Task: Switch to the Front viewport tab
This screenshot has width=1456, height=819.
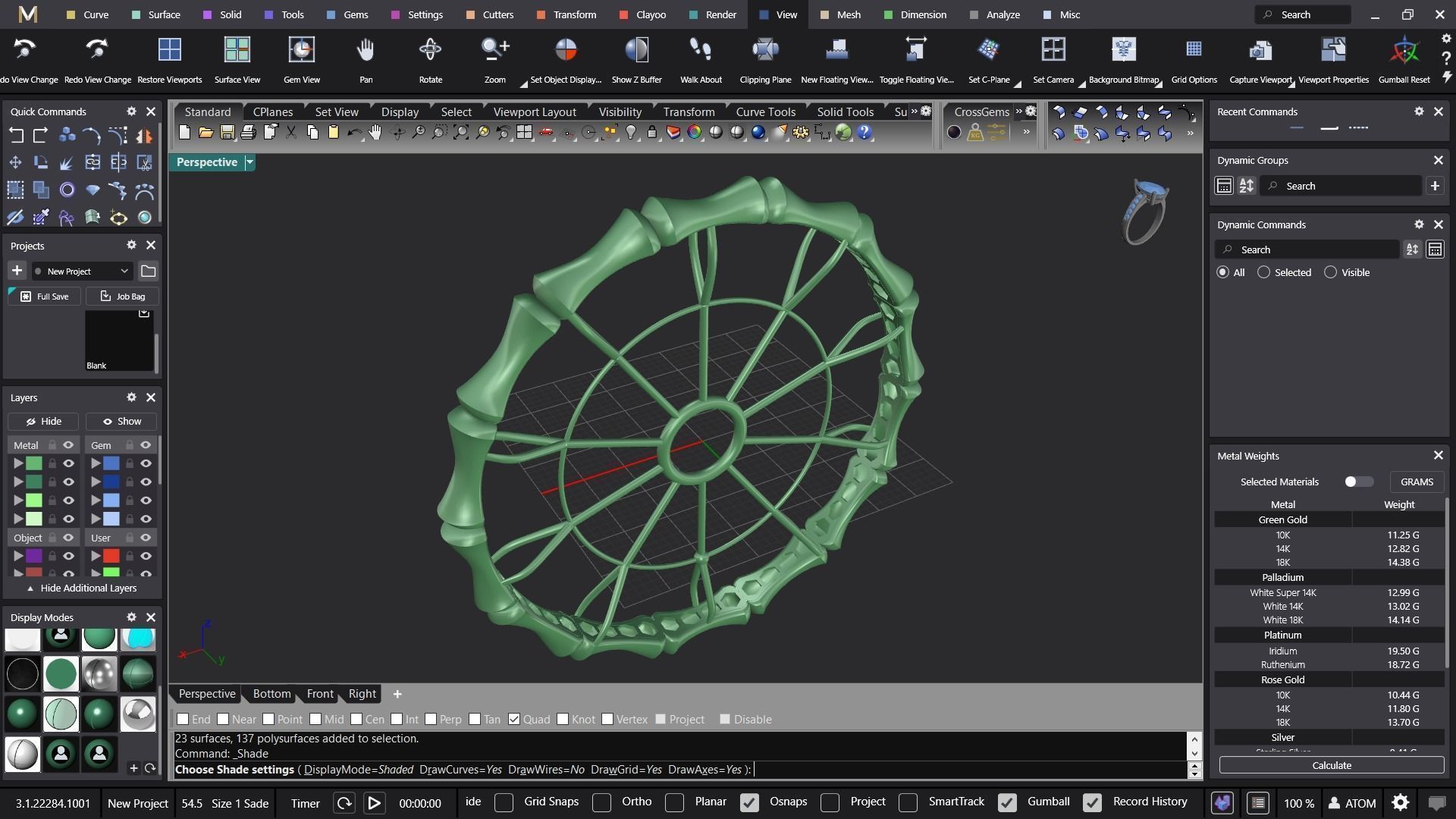Action: coord(320,694)
